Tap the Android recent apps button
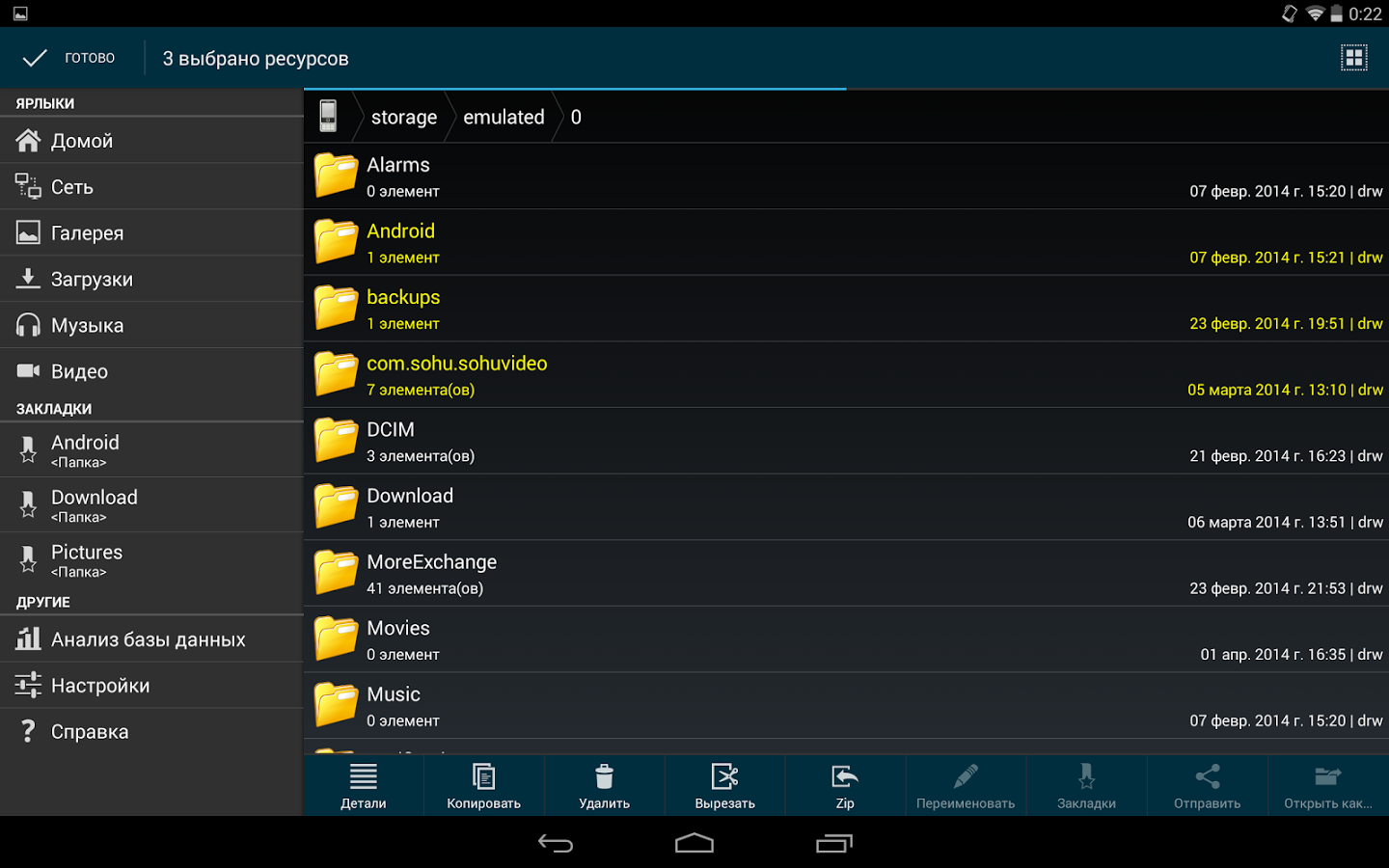This screenshot has height=868, width=1389. (834, 844)
